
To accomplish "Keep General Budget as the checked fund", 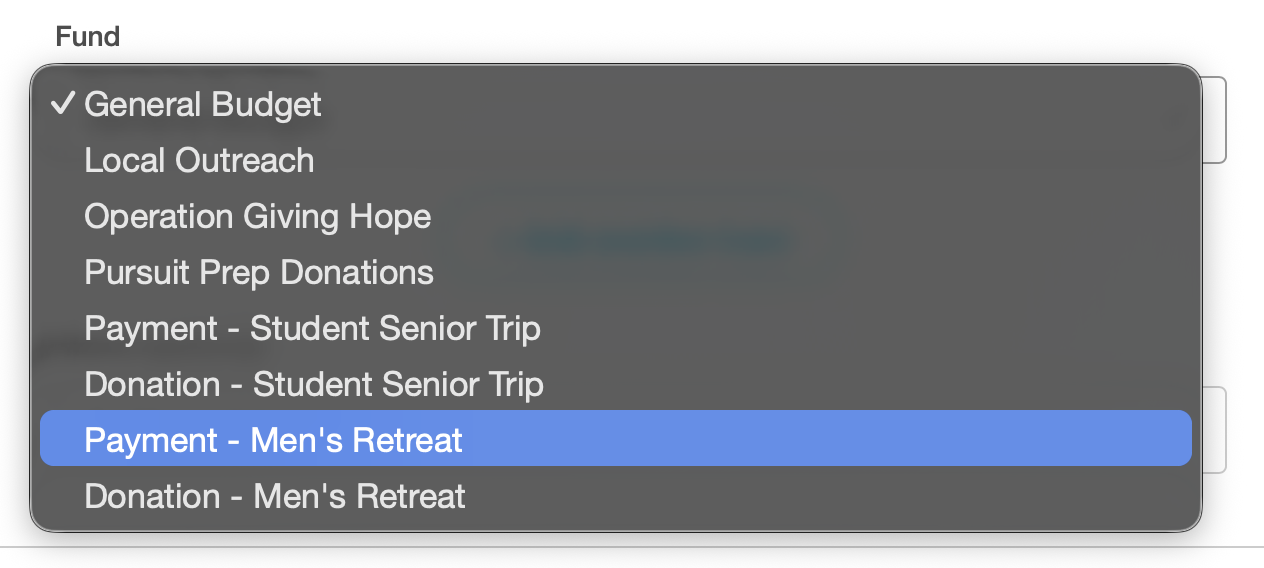I will (203, 105).
